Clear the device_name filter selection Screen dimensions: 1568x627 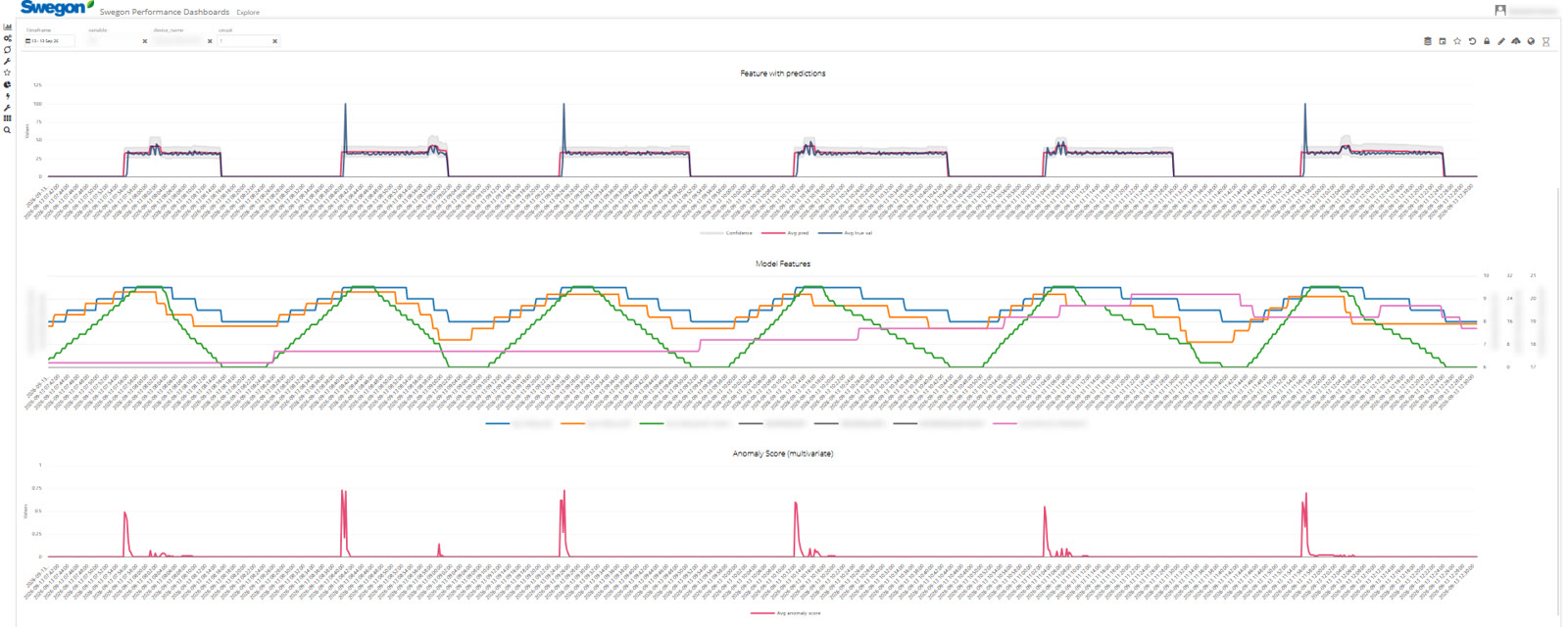coord(210,41)
